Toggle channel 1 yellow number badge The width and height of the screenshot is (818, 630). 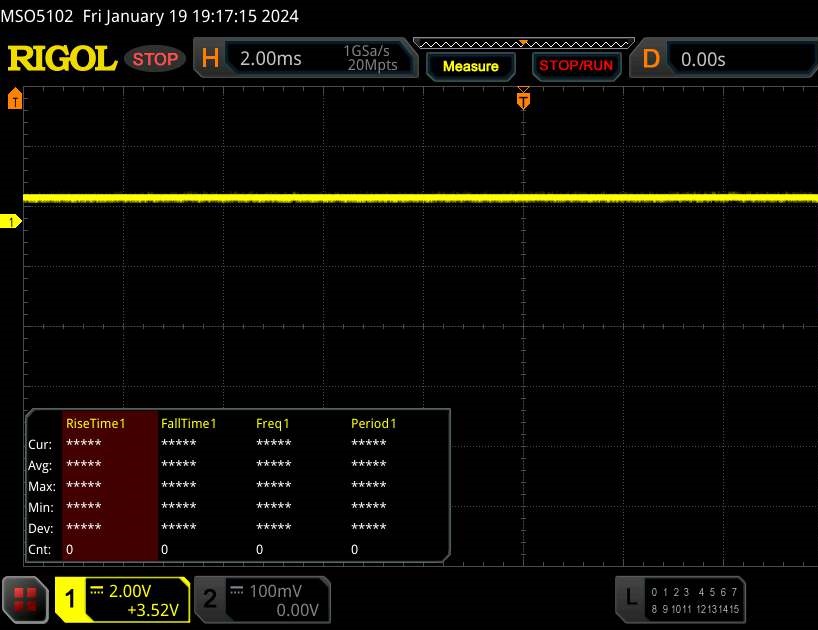tap(70, 599)
